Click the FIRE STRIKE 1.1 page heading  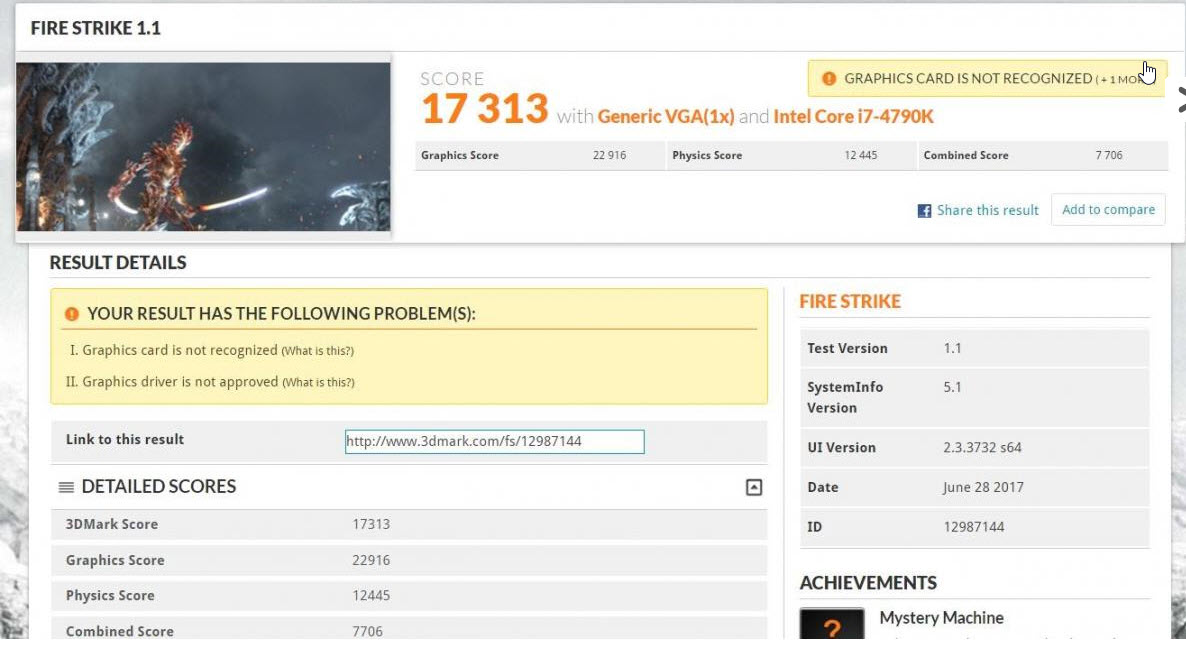[95, 29]
